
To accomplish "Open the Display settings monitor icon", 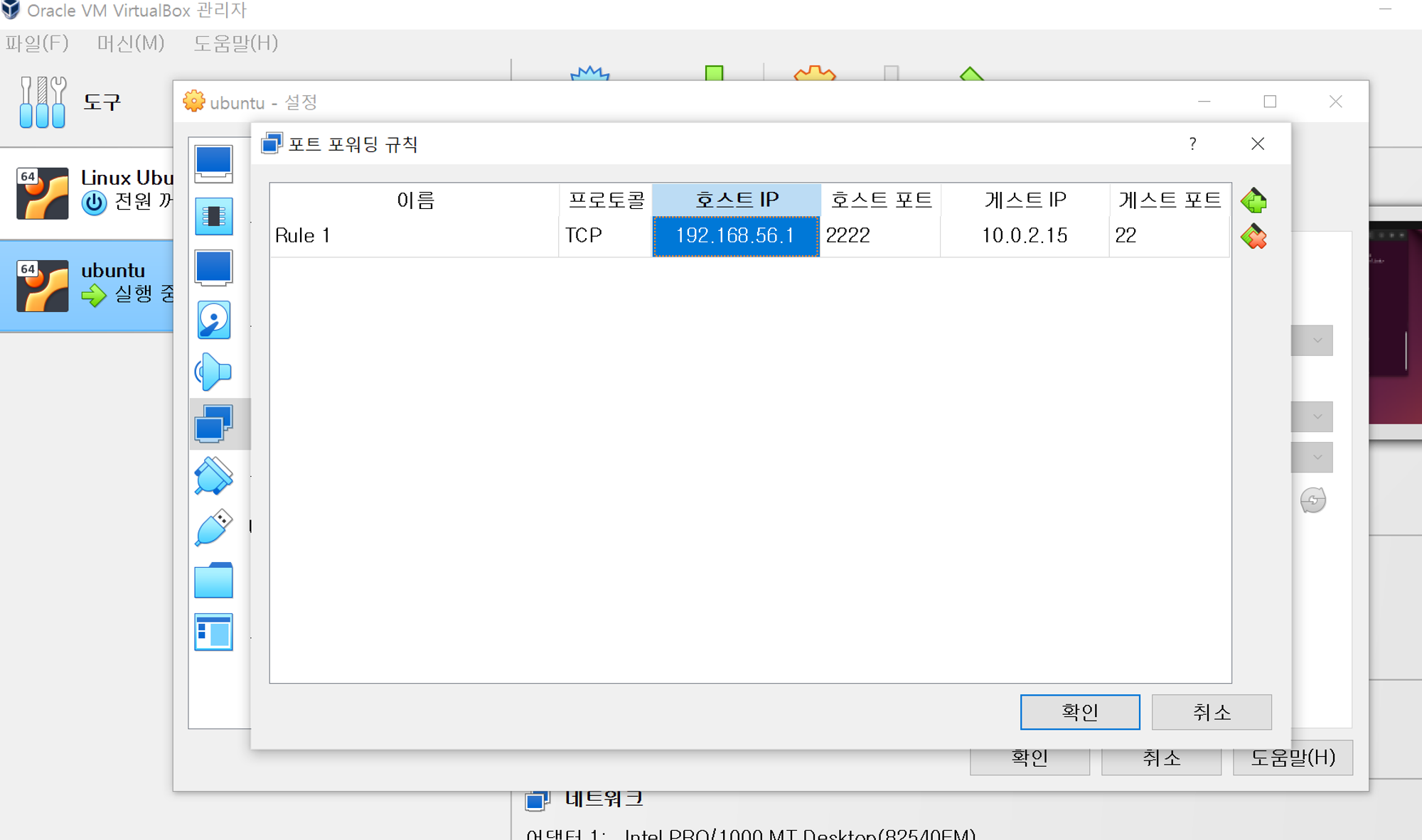I will (x=213, y=268).
